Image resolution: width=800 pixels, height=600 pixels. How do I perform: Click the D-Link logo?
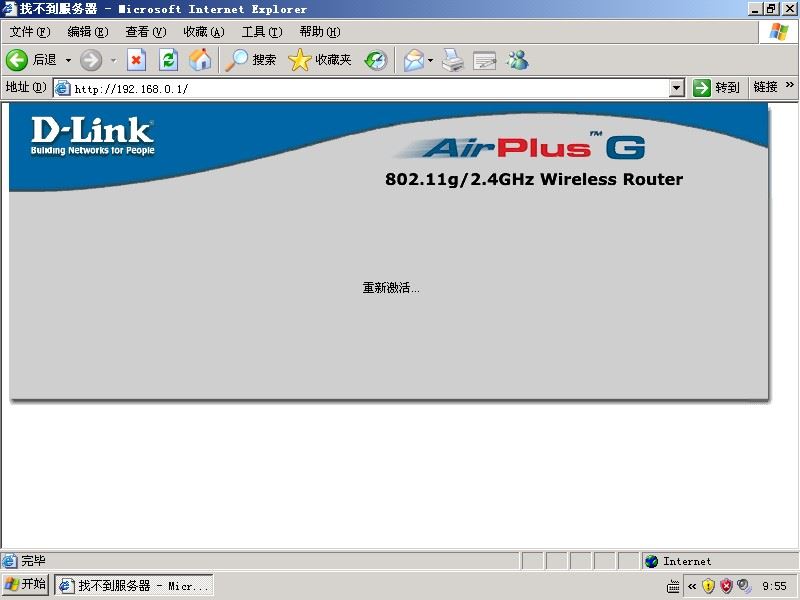pos(92,136)
